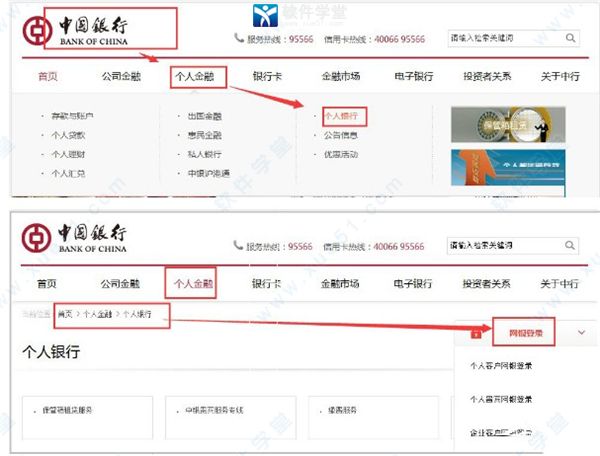Click the 40066 95566 credit card hotline in the lower page
The width and height of the screenshot is (600, 456).
tap(399, 246)
